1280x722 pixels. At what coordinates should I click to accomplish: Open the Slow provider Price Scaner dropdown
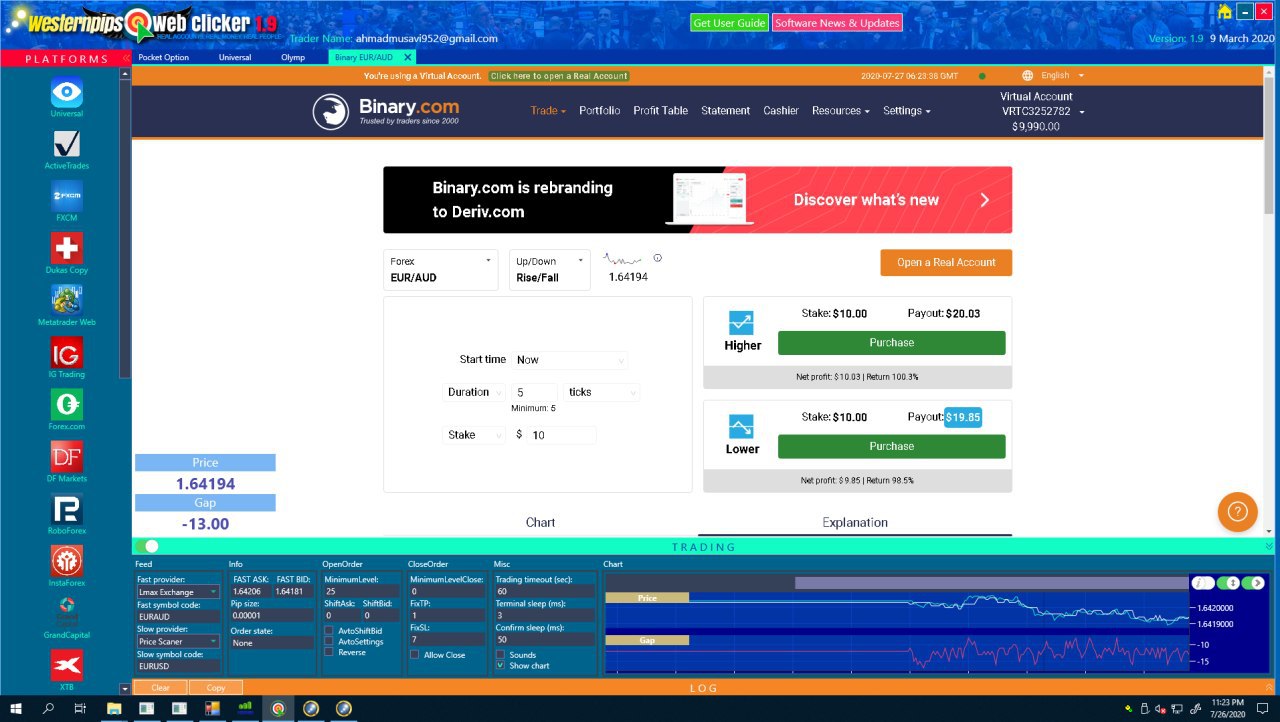pyautogui.click(x=178, y=641)
